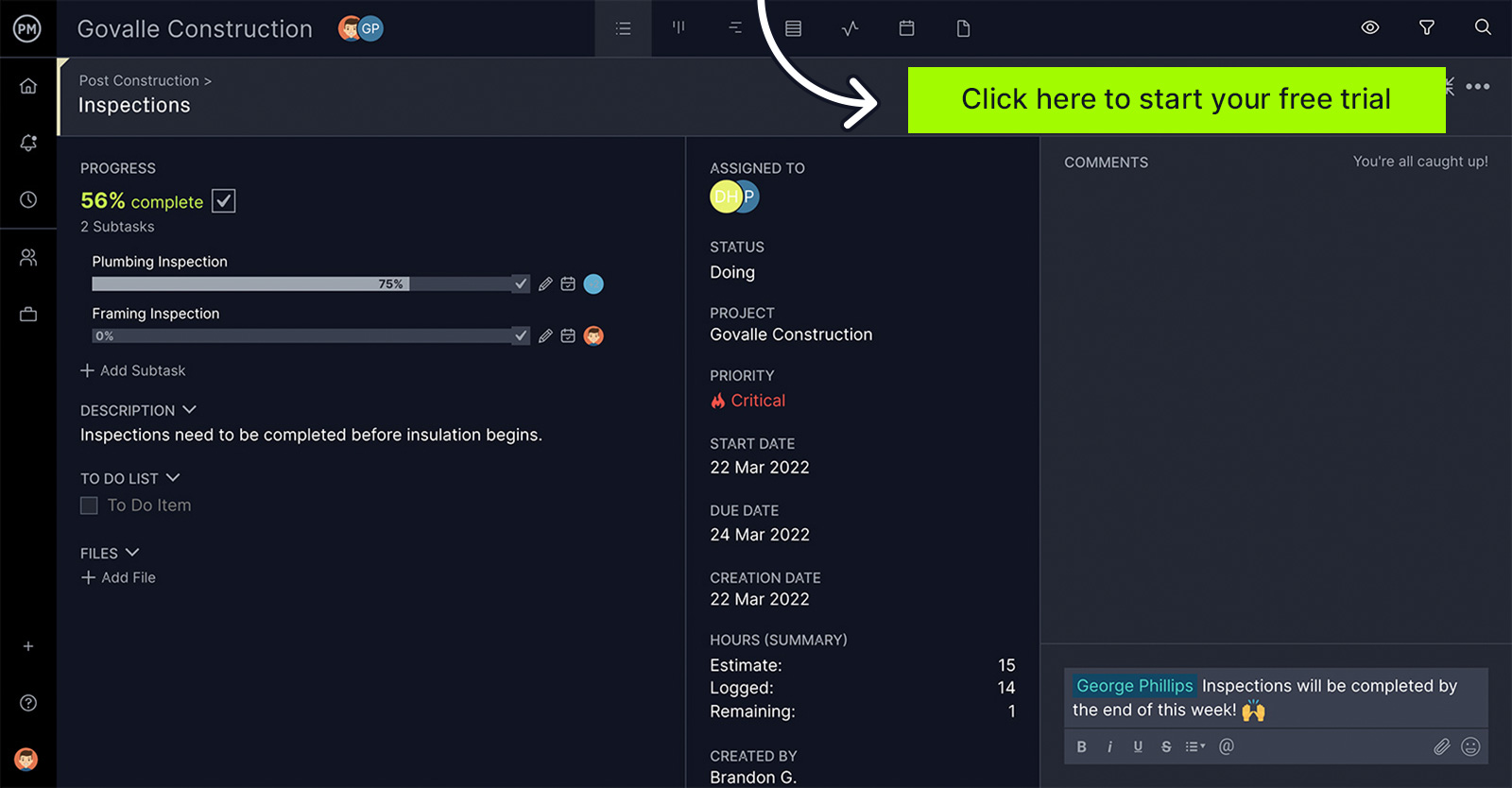
Task: Click the start your free trial banner
Action: pos(1177,99)
